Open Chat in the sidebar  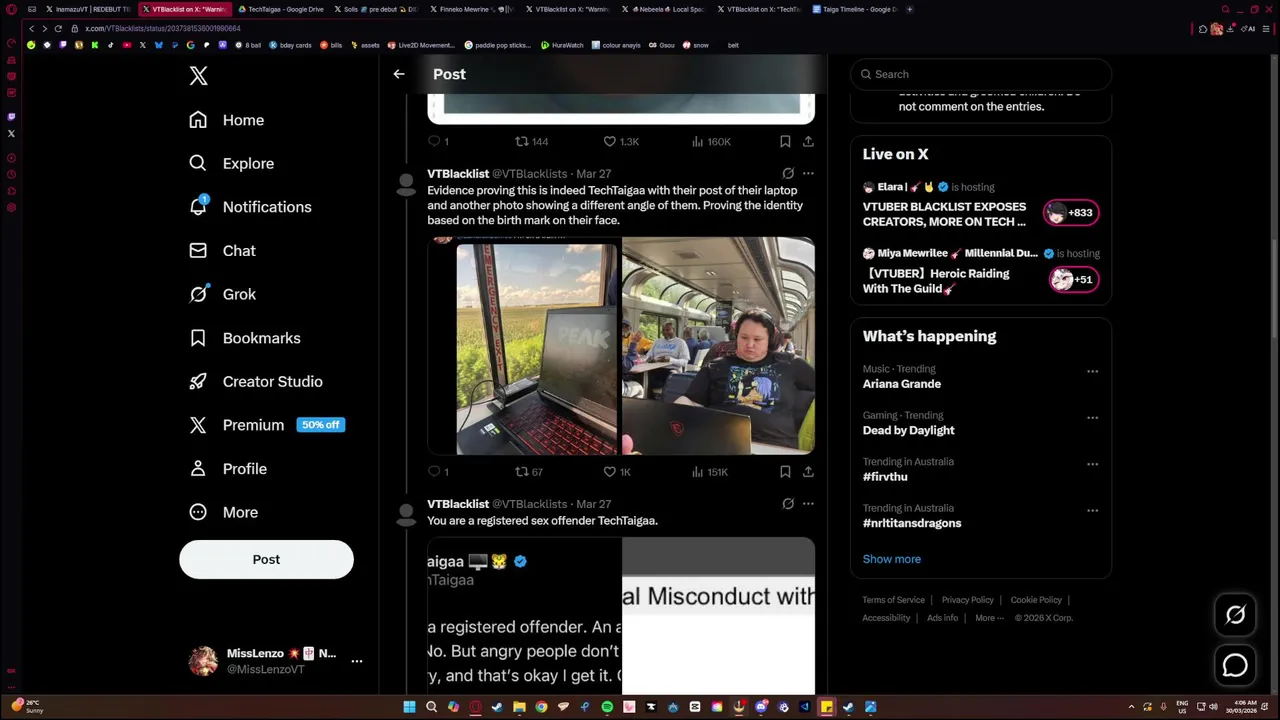[223, 251]
